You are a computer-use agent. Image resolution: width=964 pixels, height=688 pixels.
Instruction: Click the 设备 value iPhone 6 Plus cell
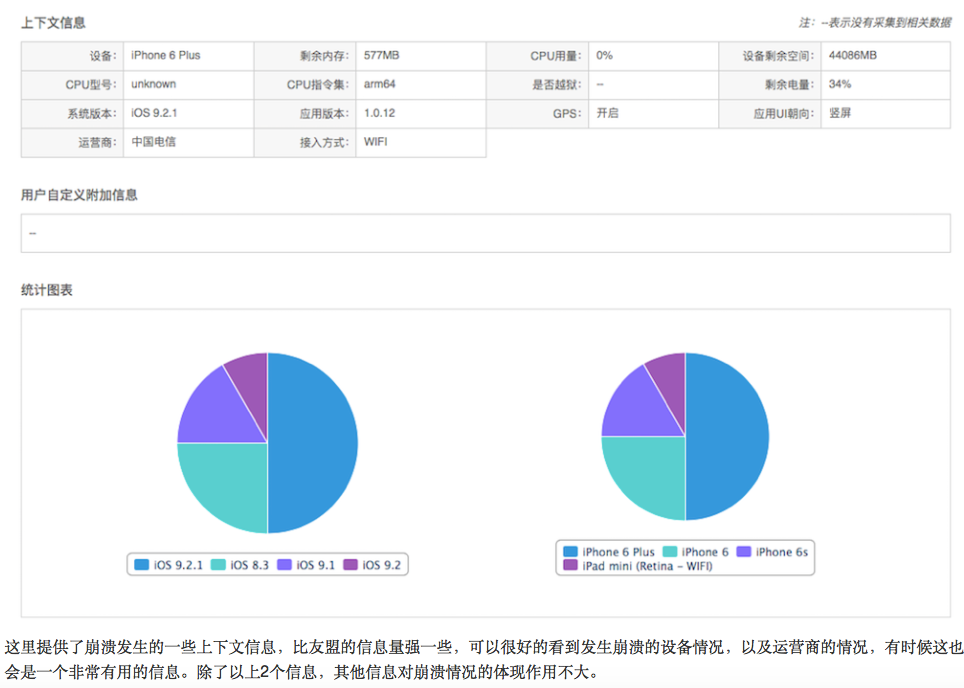point(166,56)
